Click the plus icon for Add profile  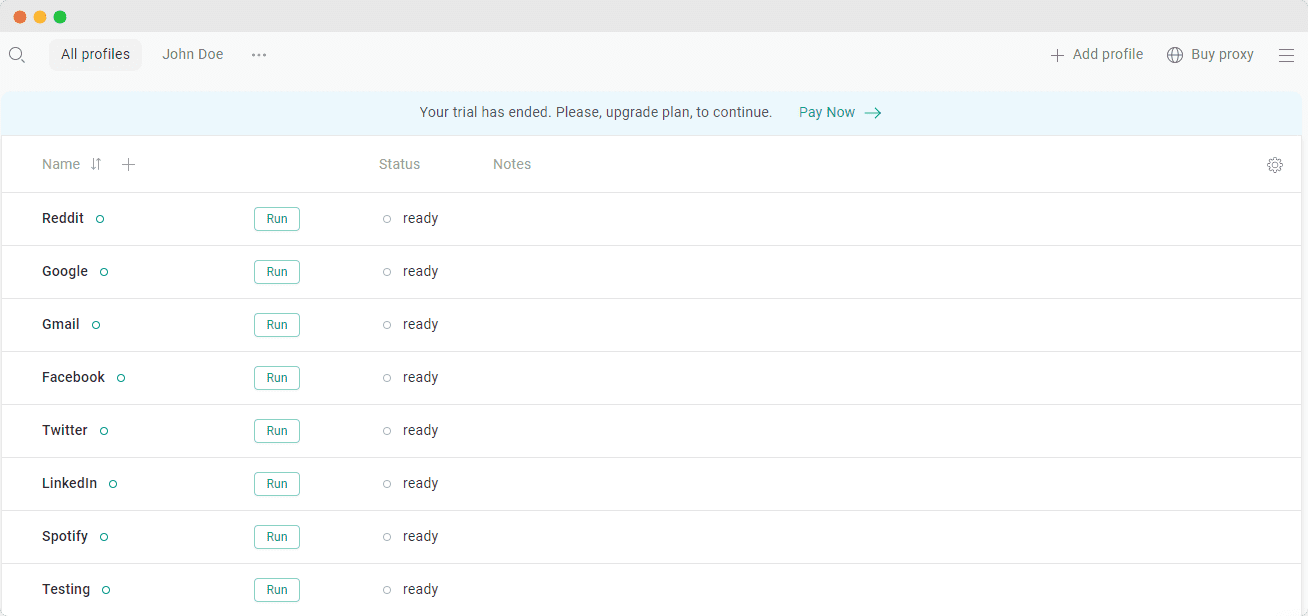1057,55
